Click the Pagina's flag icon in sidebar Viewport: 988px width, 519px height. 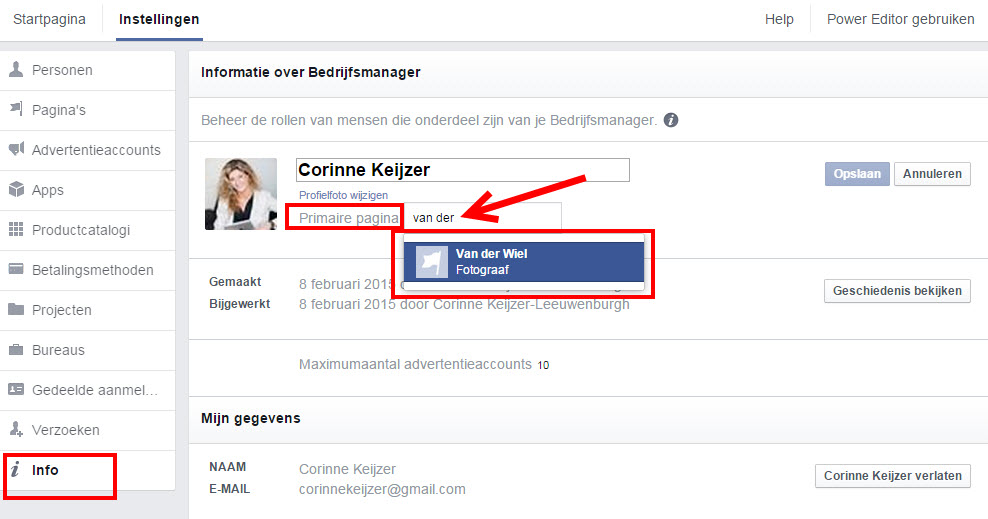click(16, 109)
